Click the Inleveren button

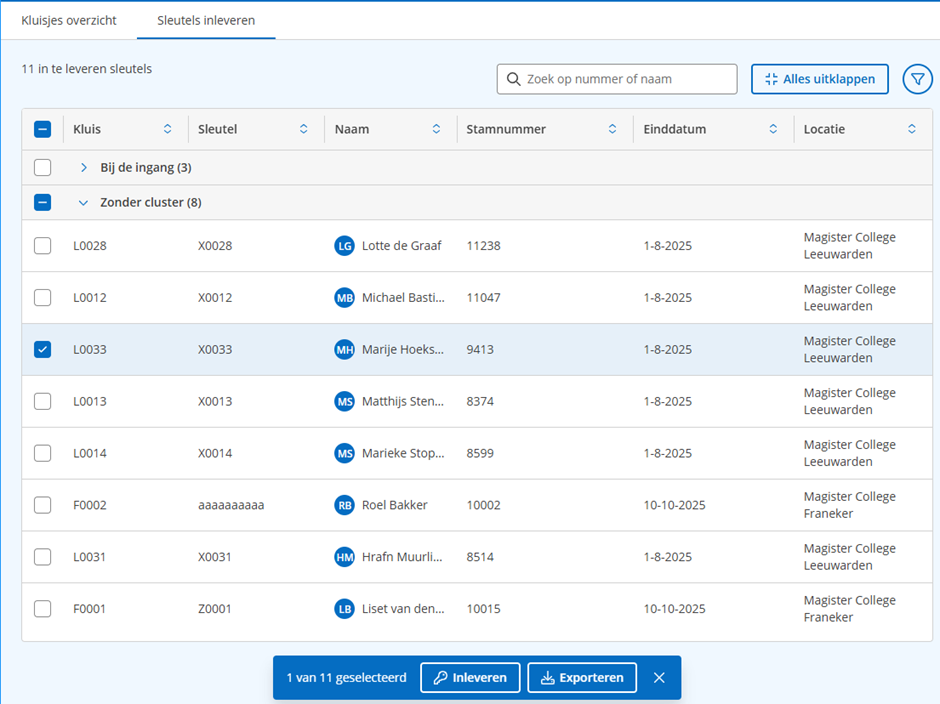click(470, 678)
